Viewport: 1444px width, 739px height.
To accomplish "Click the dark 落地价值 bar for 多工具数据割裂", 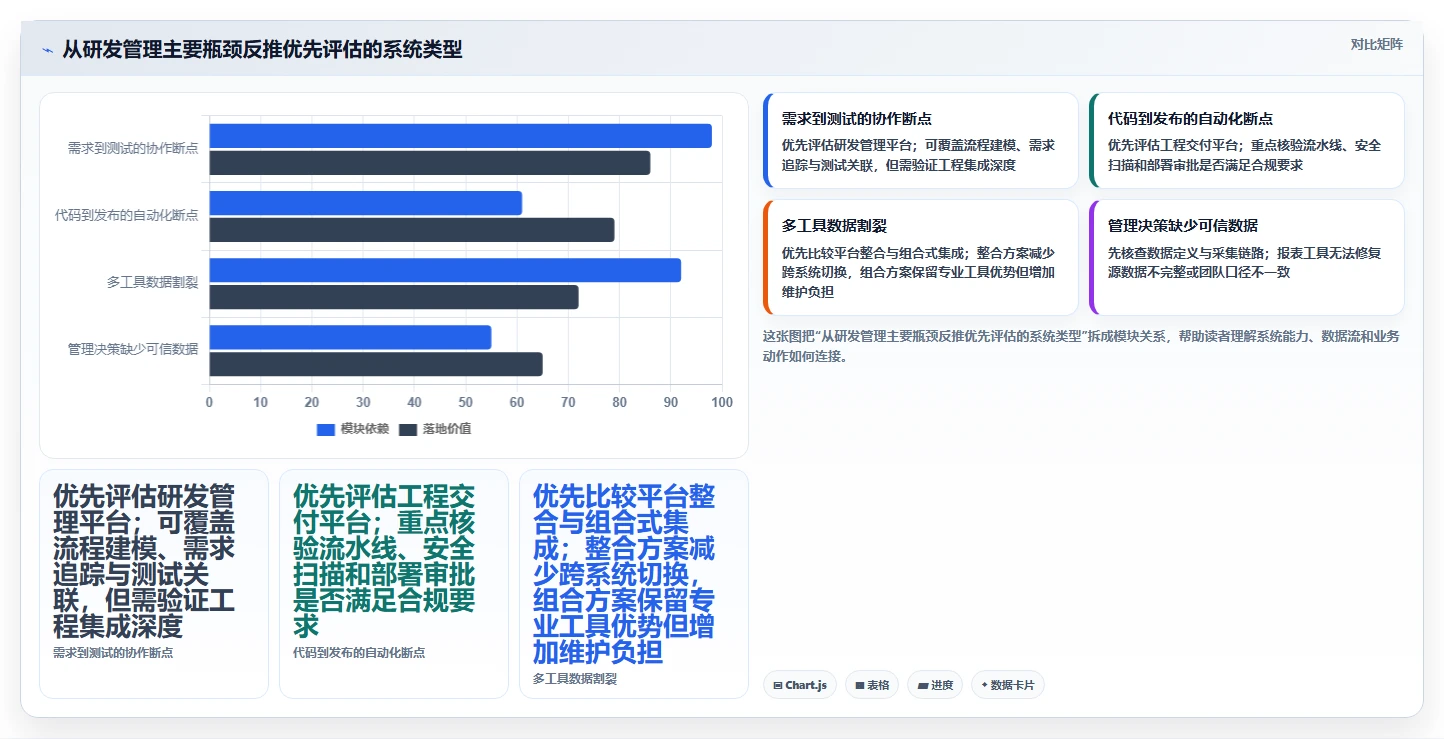I will click(x=393, y=297).
